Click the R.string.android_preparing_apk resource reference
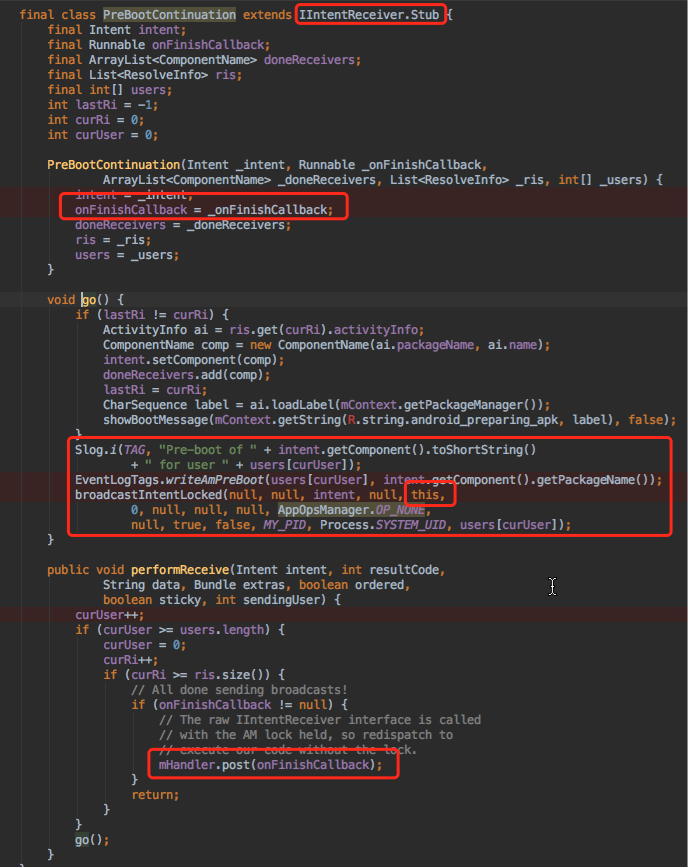Image resolution: width=688 pixels, height=867 pixels. [x=452, y=420]
